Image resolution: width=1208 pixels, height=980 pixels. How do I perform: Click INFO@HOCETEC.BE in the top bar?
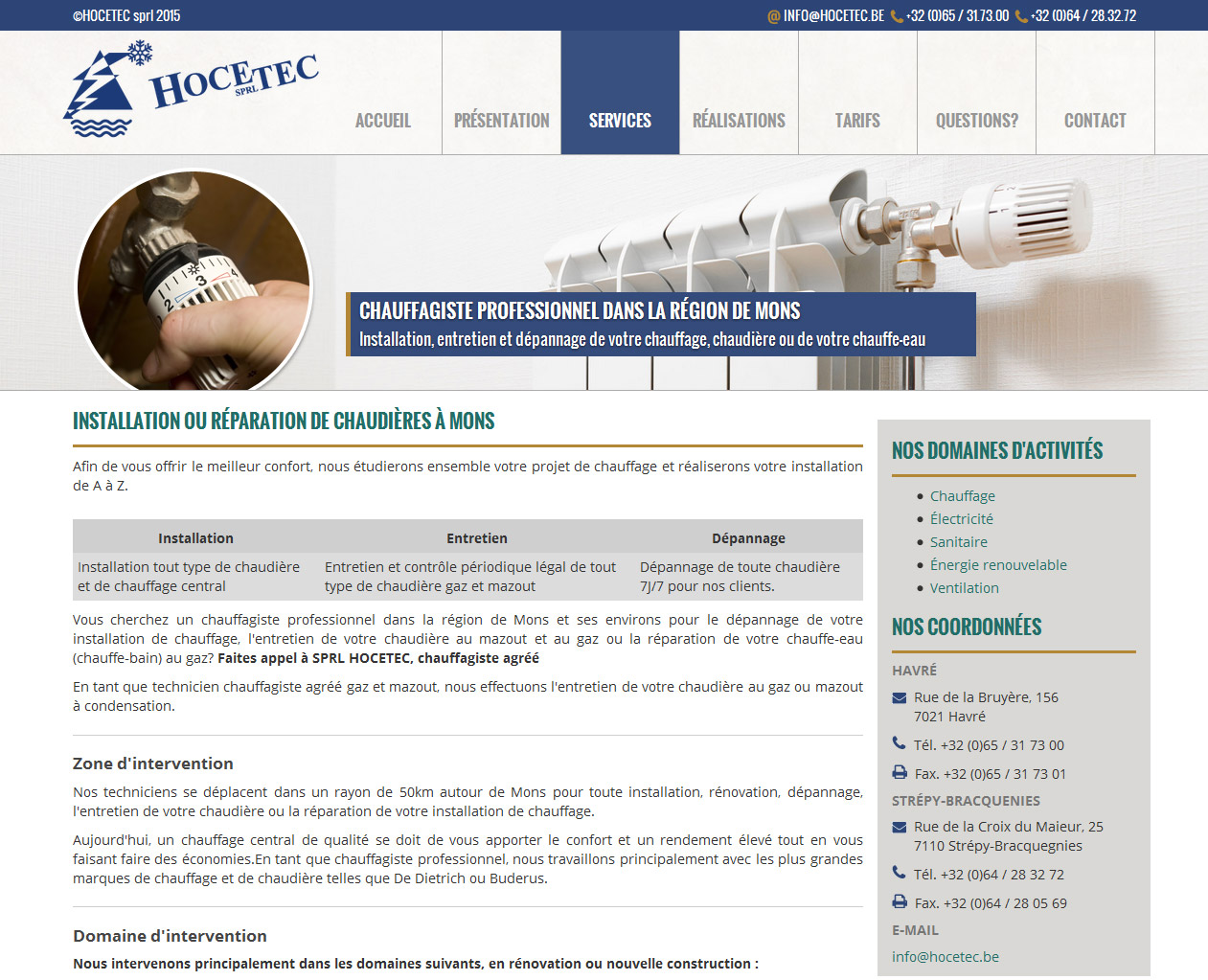point(833,16)
